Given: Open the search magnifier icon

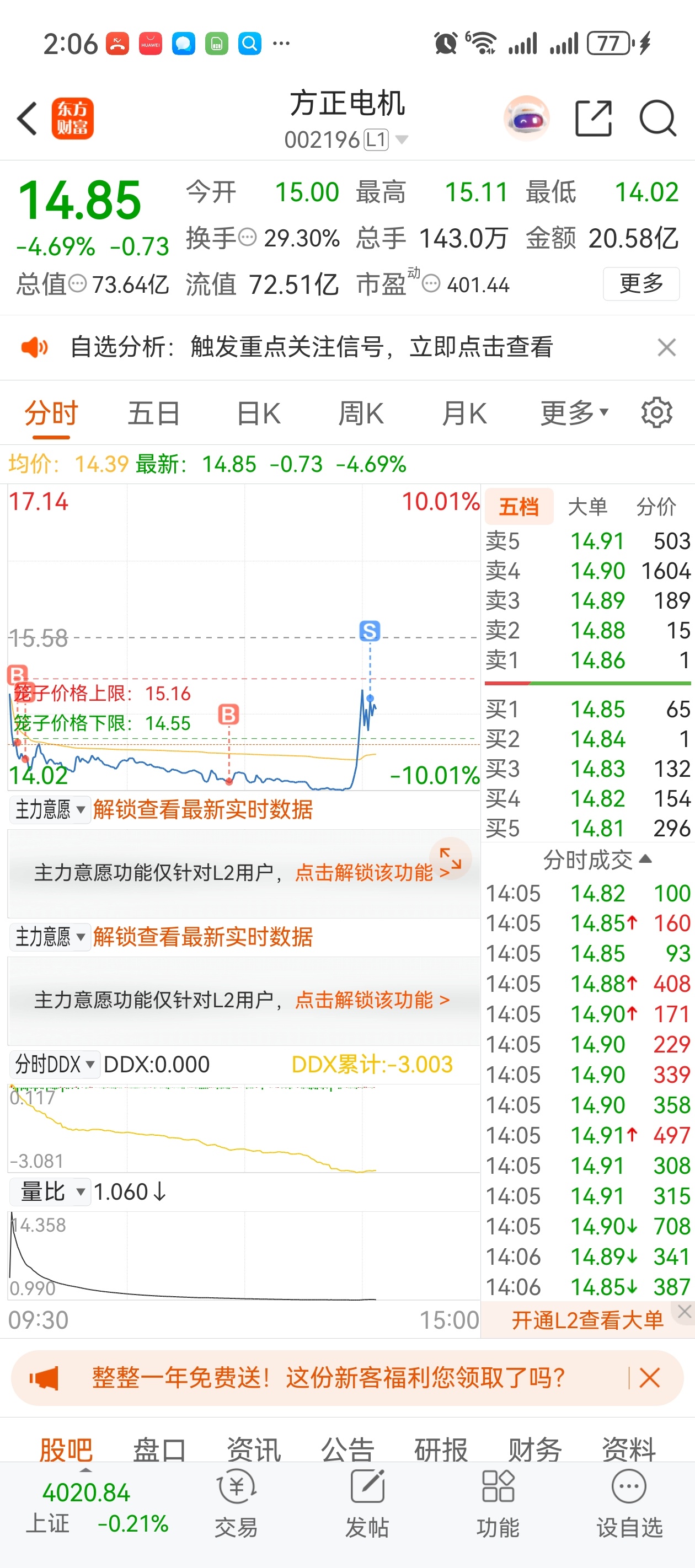Looking at the screenshot, I should (658, 118).
